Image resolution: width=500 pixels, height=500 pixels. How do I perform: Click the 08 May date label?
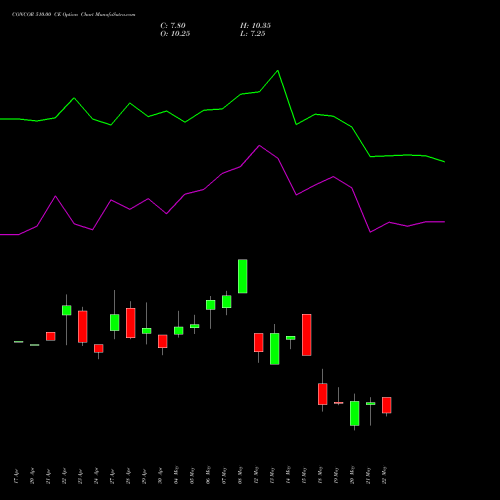click(x=240, y=475)
